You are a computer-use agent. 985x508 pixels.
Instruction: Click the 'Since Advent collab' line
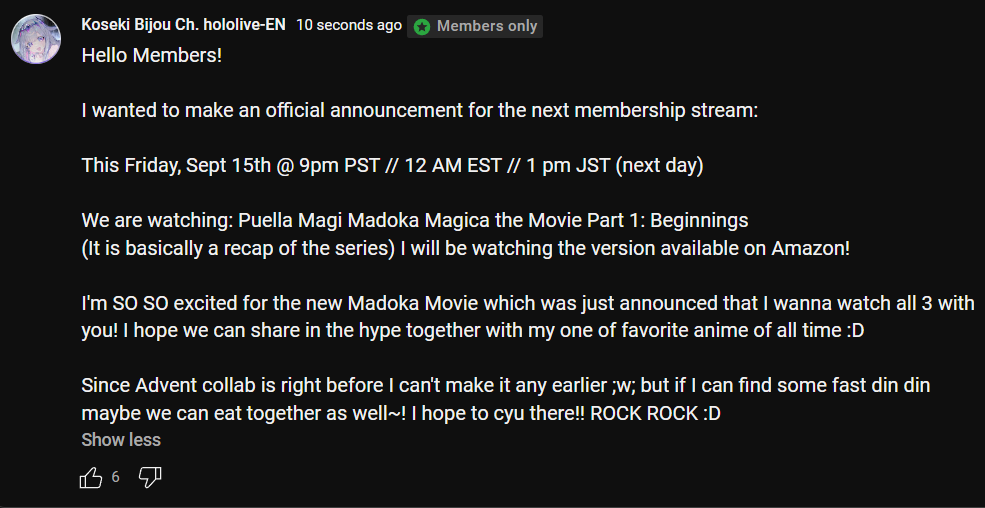(x=506, y=386)
